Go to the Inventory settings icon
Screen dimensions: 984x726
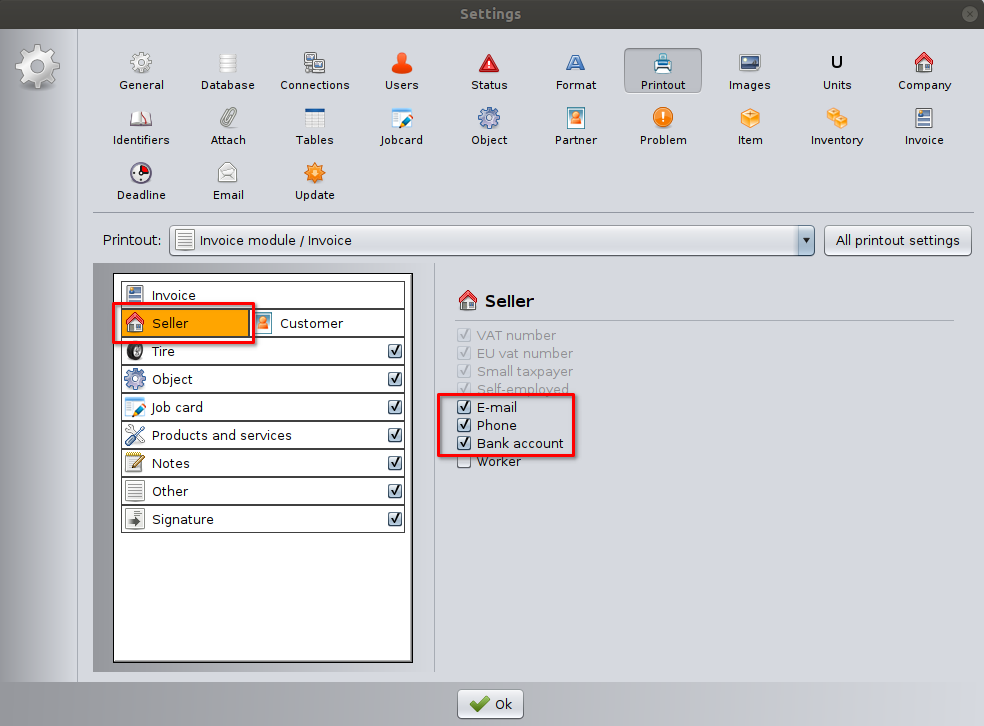coord(836,127)
